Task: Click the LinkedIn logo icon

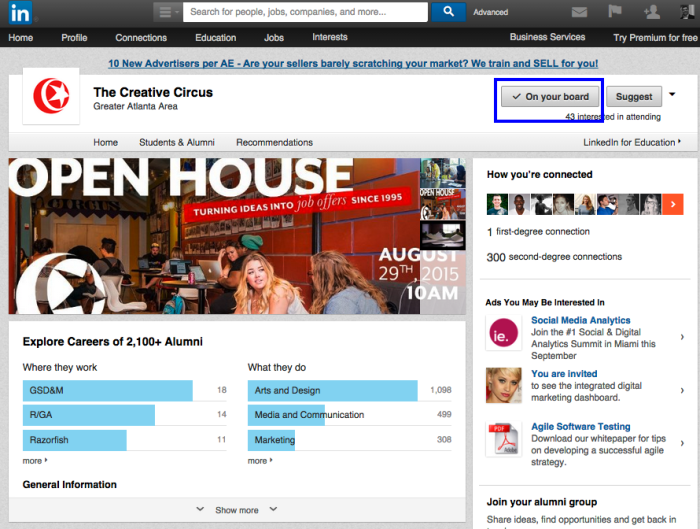Action: [20, 12]
